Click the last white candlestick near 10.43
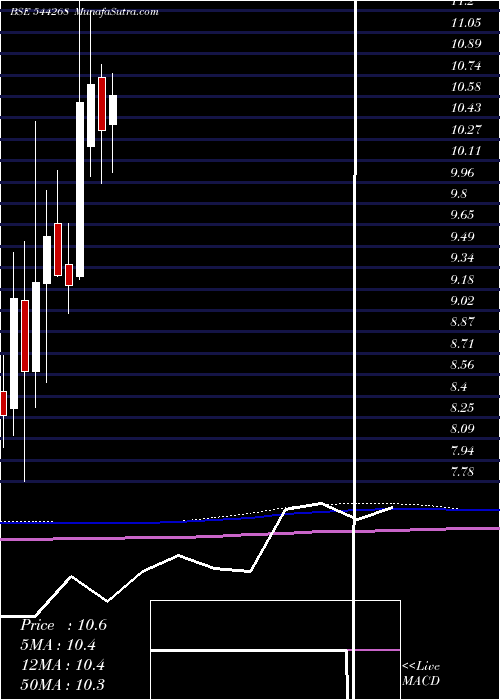 pyautogui.click(x=113, y=110)
